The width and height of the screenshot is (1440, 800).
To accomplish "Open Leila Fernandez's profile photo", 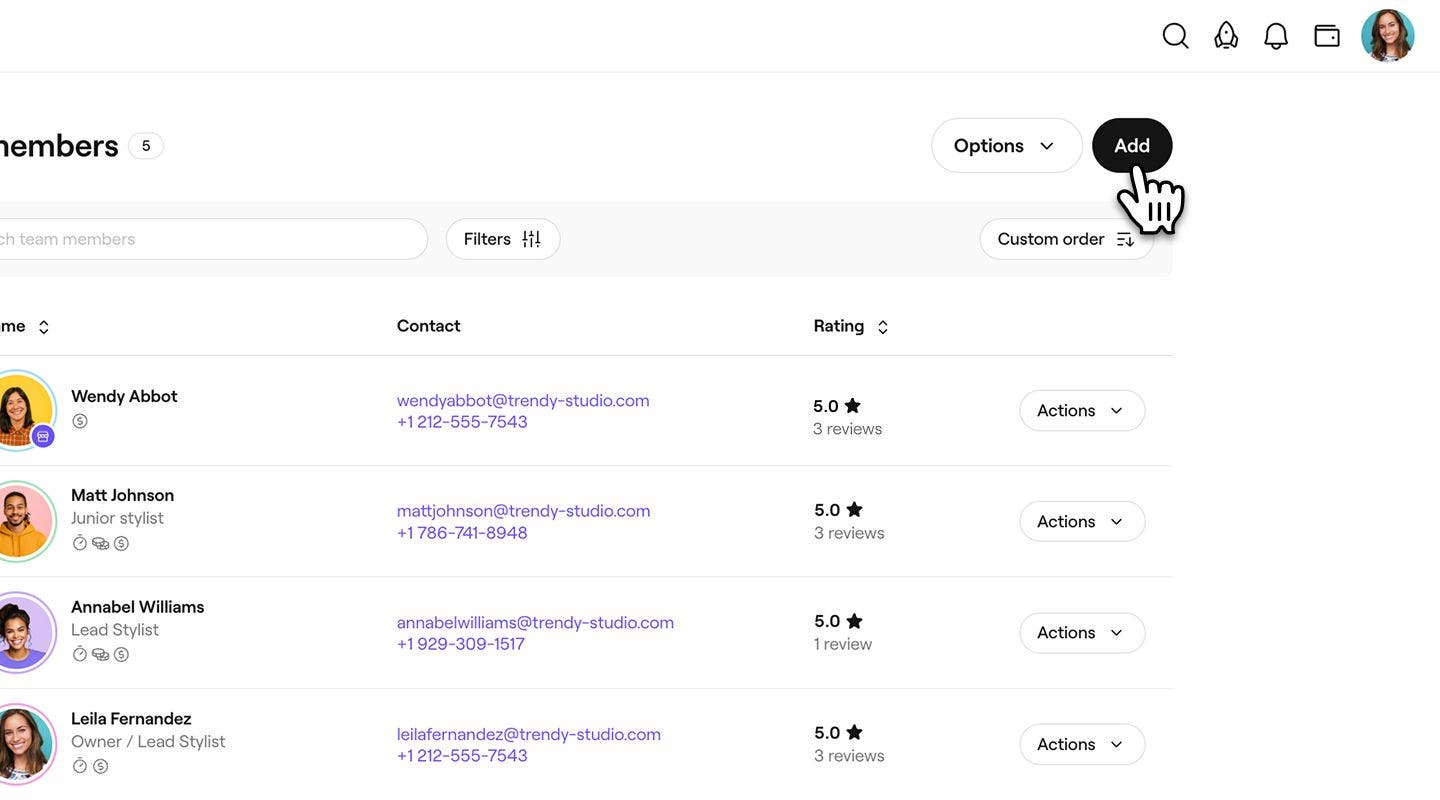I will [22, 743].
